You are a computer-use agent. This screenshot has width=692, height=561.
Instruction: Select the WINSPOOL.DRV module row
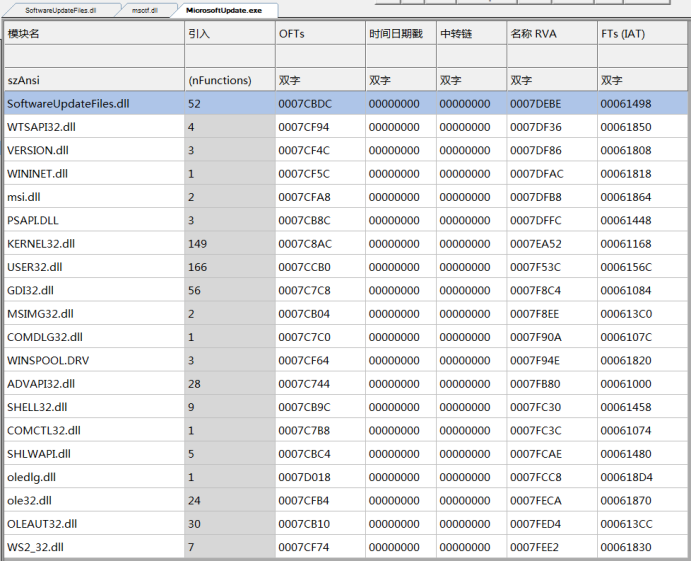[x=346, y=361]
